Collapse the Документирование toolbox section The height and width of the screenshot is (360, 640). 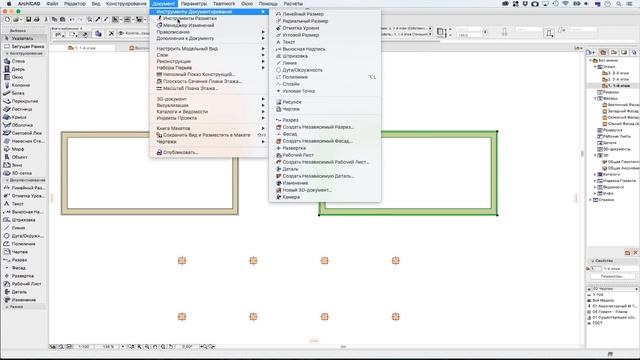click(x=7, y=180)
